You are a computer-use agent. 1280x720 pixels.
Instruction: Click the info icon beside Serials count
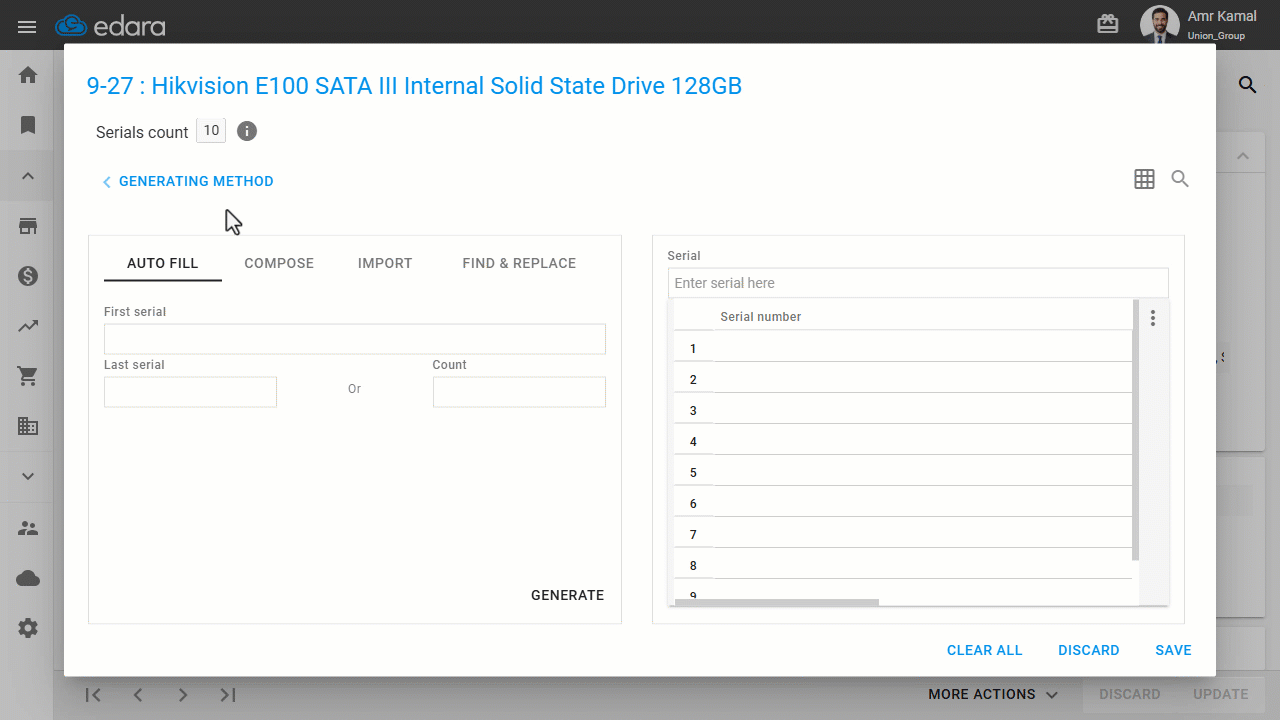pyautogui.click(x=247, y=131)
